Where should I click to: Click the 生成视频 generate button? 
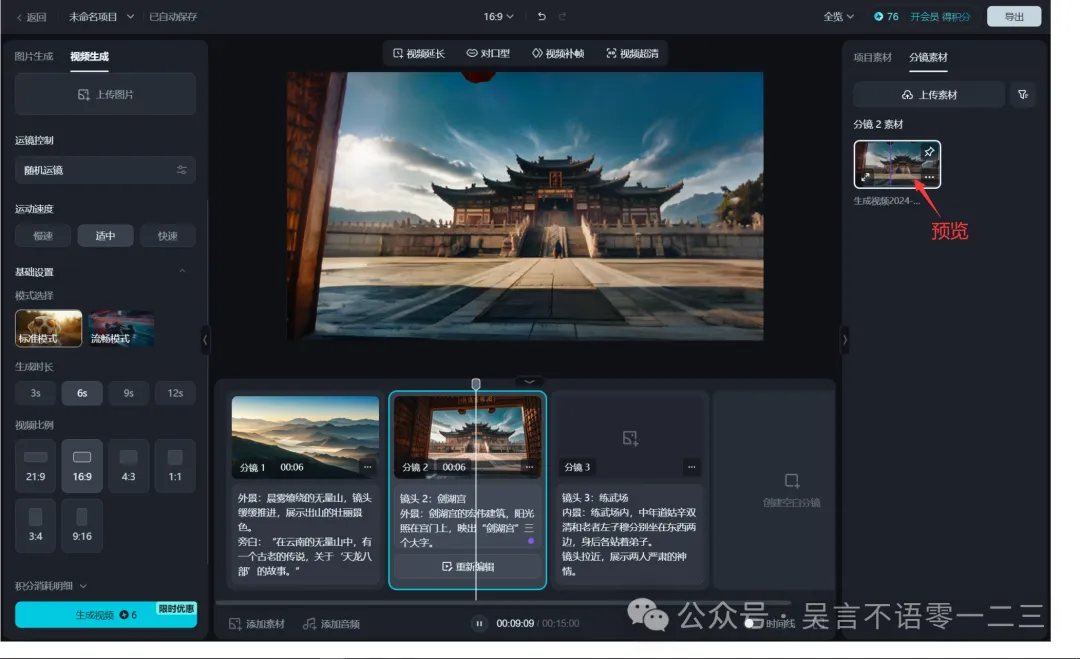pyautogui.click(x=105, y=615)
